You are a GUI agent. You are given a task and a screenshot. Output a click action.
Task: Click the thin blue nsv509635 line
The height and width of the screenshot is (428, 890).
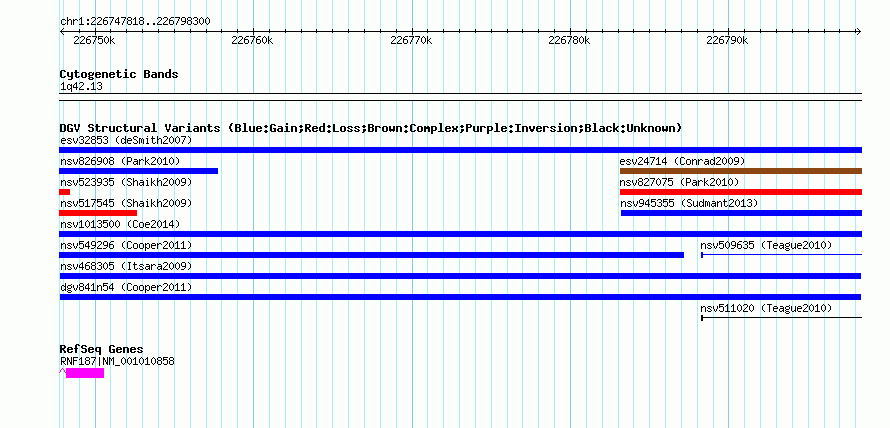(782, 255)
